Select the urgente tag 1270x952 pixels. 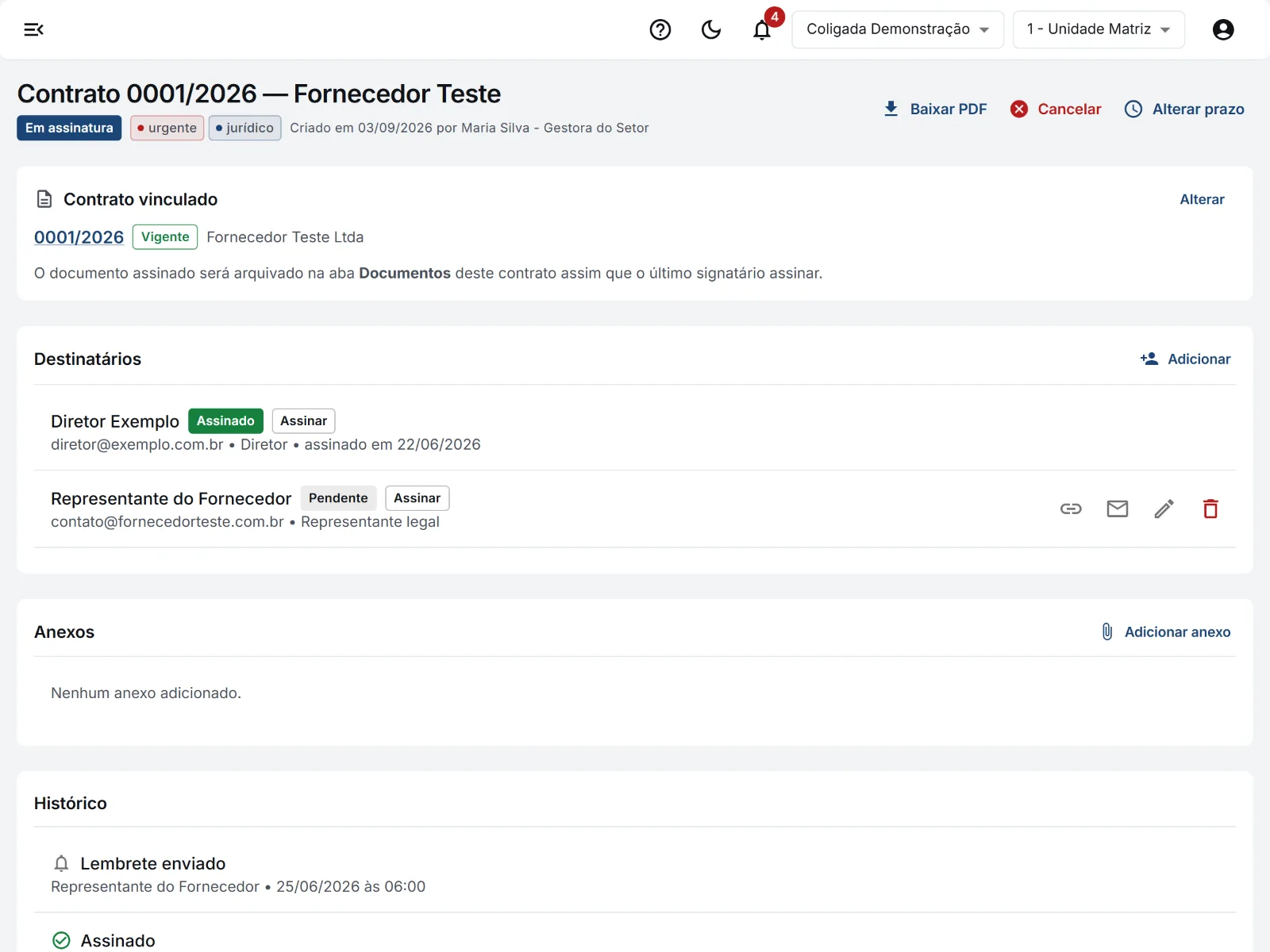pos(167,128)
